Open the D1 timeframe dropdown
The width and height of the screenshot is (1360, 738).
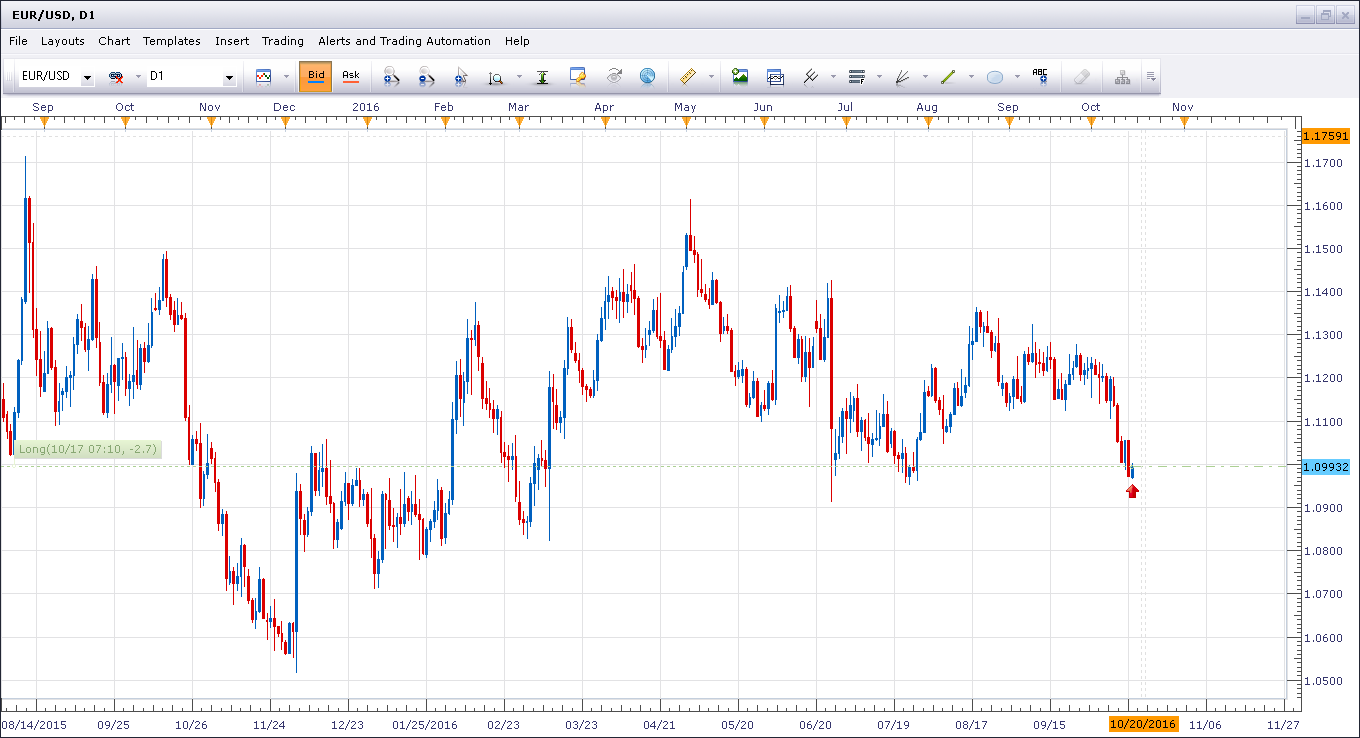[x=229, y=77]
